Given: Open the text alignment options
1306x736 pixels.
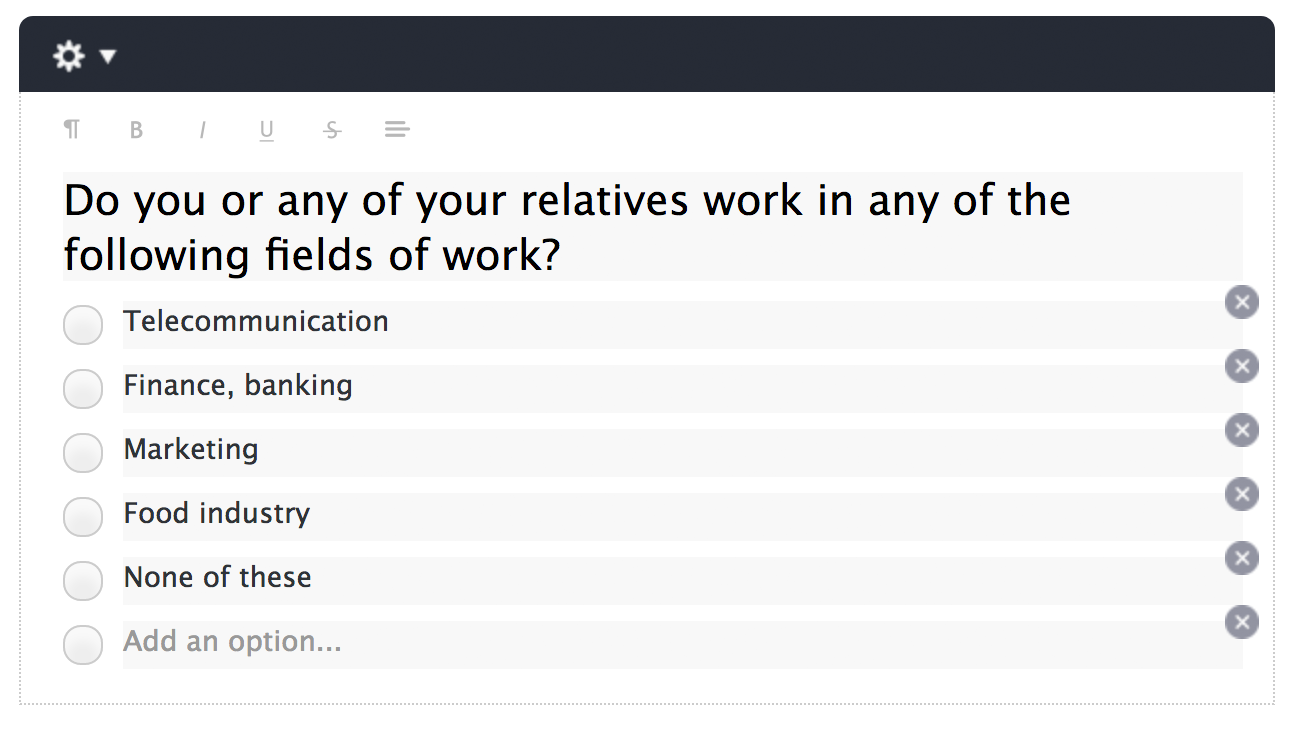Looking at the screenshot, I should (x=397, y=129).
